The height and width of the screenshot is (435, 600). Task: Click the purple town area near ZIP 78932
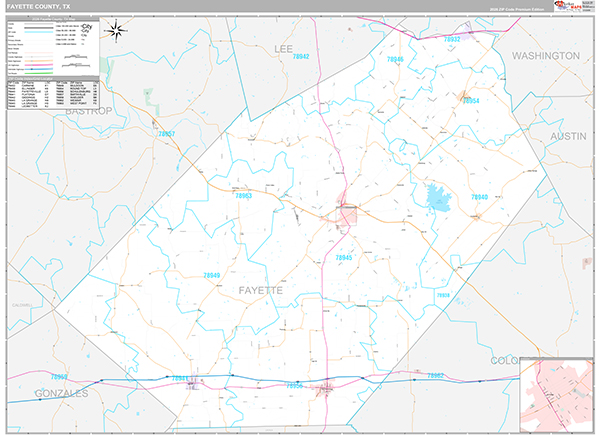coord(467,32)
